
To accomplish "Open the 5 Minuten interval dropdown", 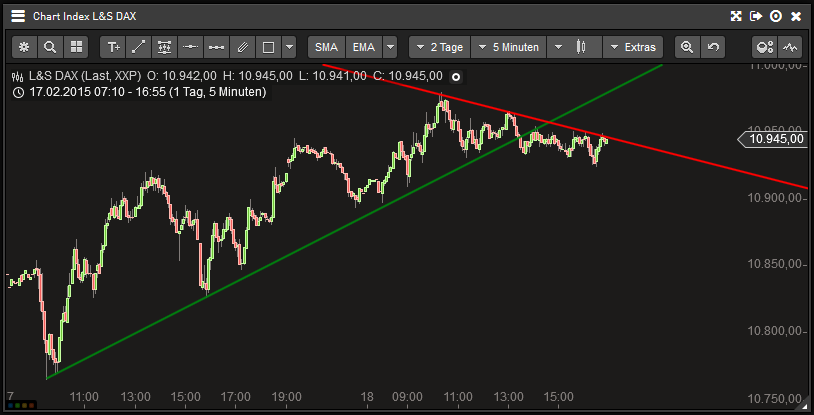I will pyautogui.click(x=508, y=47).
